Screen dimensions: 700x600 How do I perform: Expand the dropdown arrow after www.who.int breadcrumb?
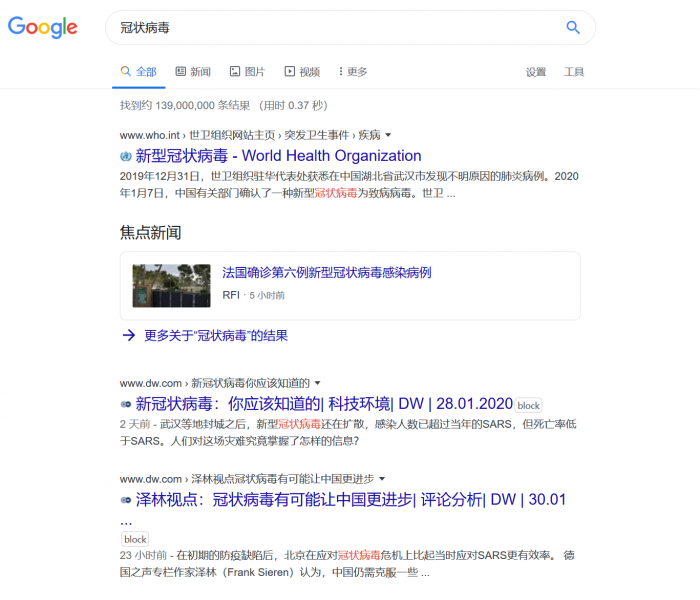point(388,135)
